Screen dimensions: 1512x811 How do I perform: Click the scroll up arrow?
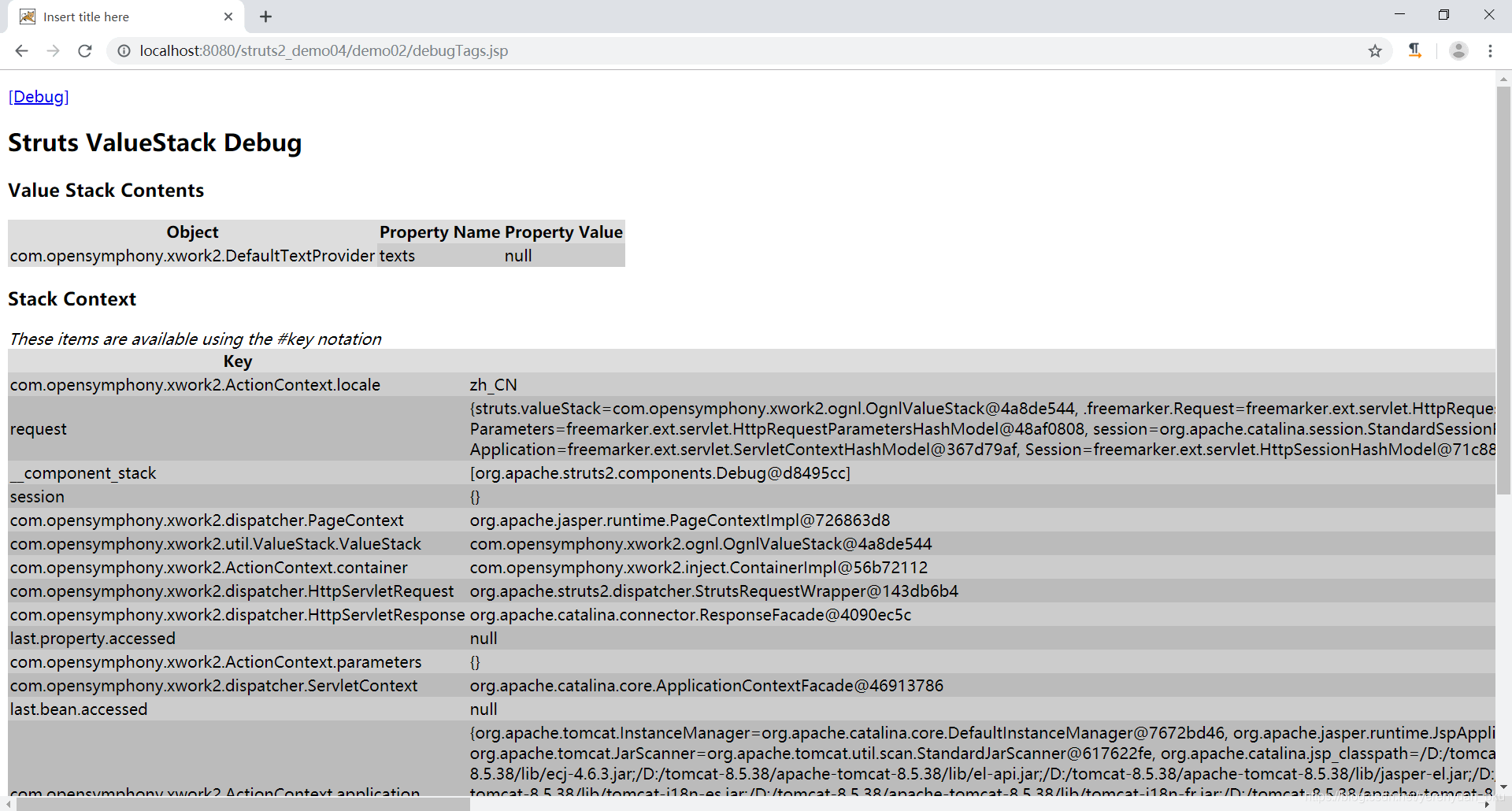[1503, 79]
